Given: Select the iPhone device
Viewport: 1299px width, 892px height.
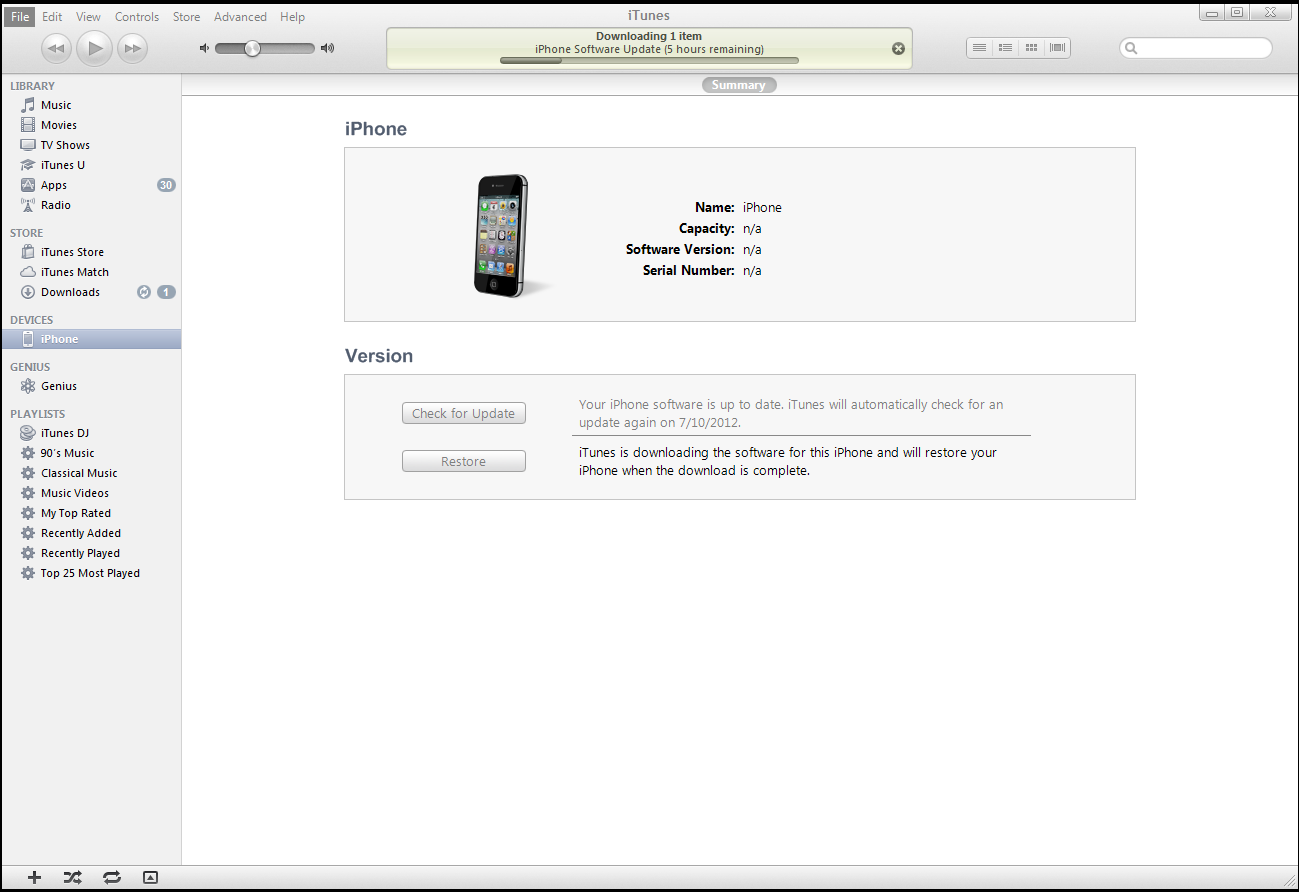Looking at the screenshot, I should [x=91, y=339].
